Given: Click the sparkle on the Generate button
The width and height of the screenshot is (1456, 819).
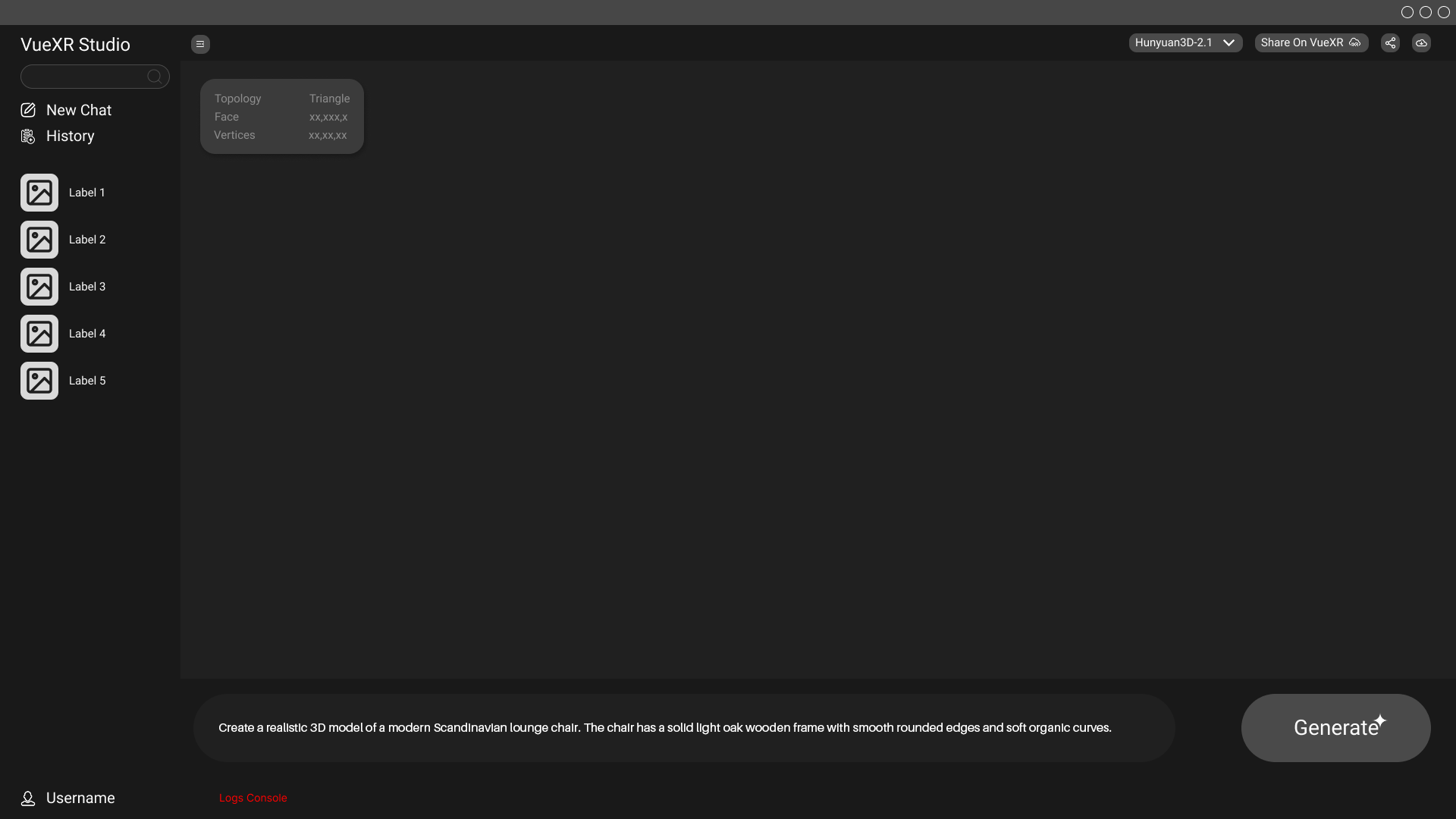Looking at the screenshot, I should tap(1380, 719).
